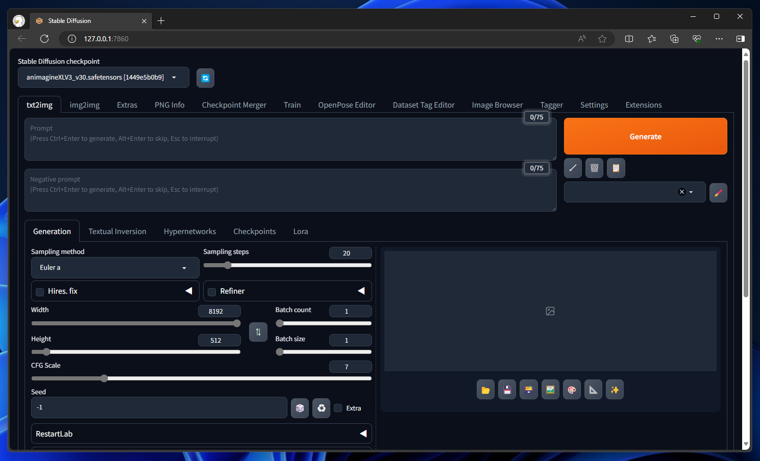The image size is (760, 461).
Task: Click the Width number field showing 8192
Action: click(x=219, y=311)
